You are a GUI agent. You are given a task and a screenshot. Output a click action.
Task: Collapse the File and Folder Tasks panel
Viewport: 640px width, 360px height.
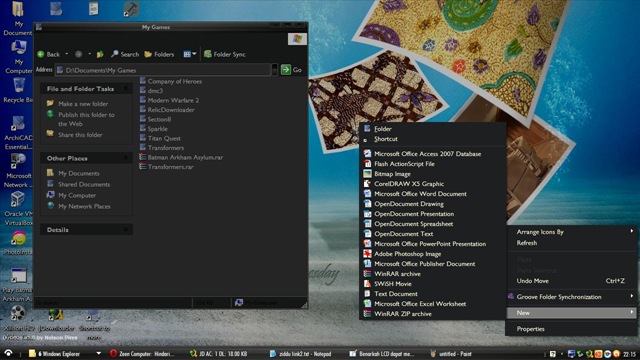[x=125, y=89]
